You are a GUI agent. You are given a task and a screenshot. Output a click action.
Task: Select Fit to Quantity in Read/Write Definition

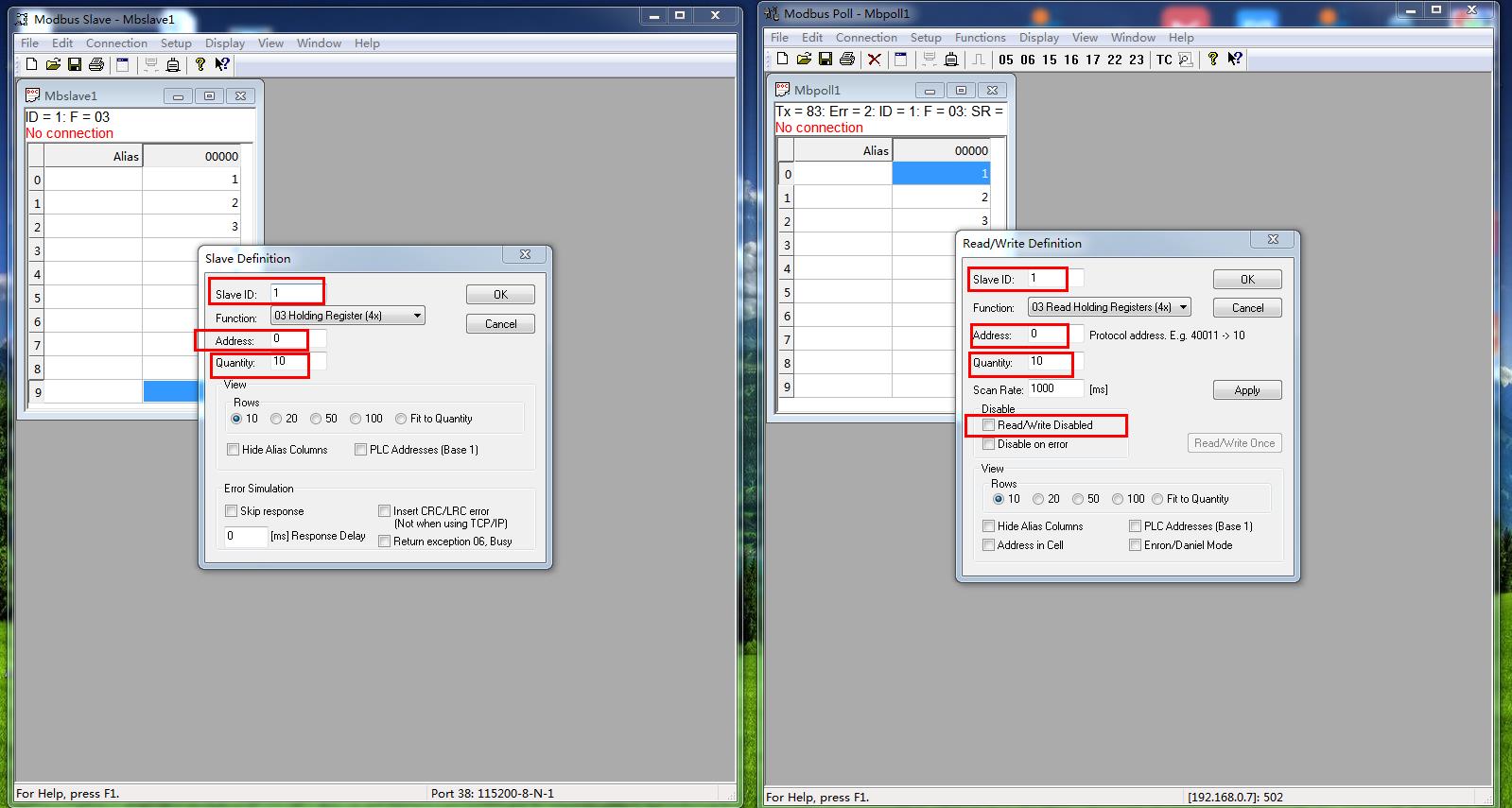pyautogui.click(x=1157, y=499)
